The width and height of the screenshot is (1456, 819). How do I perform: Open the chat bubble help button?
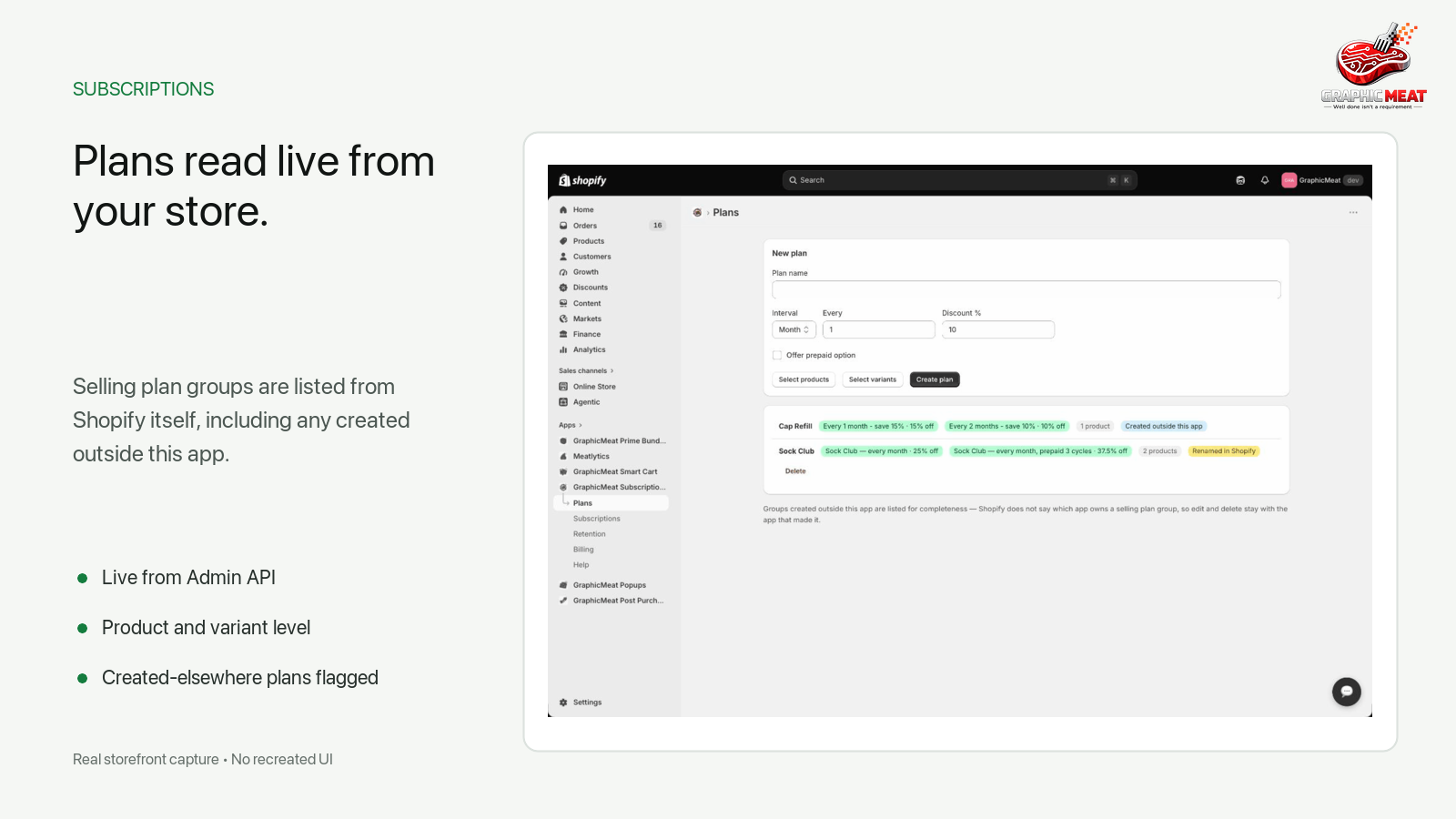(x=1347, y=692)
